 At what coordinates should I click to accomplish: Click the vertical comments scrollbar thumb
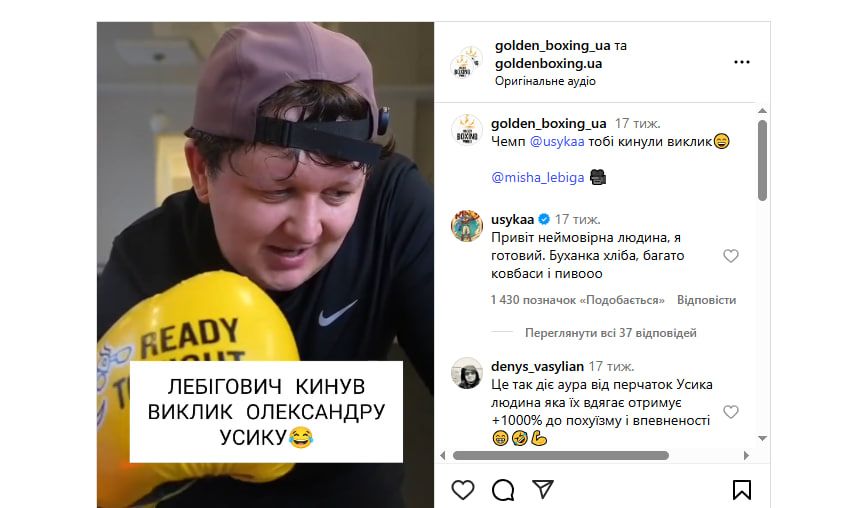coord(762,161)
